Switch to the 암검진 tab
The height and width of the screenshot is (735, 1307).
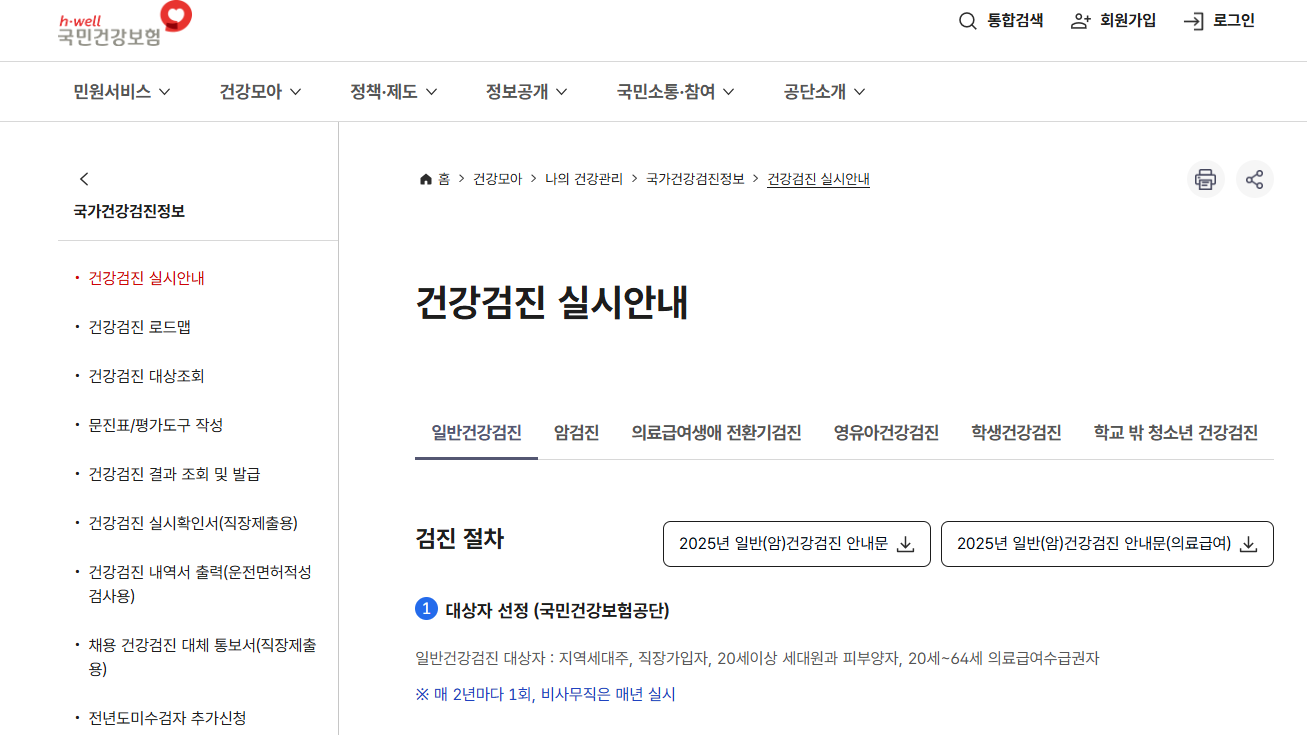pos(575,432)
